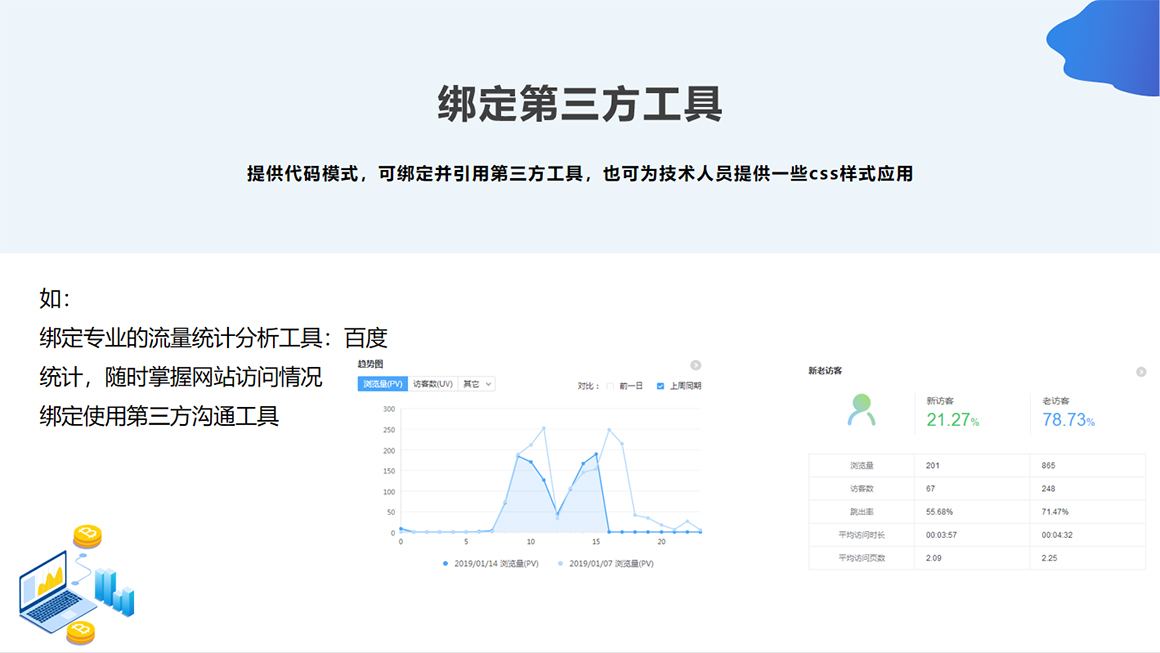Open the 其它 dropdown in trend chart
The height and width of the screenshot is (653, 1160).
[x=477, y=384]
